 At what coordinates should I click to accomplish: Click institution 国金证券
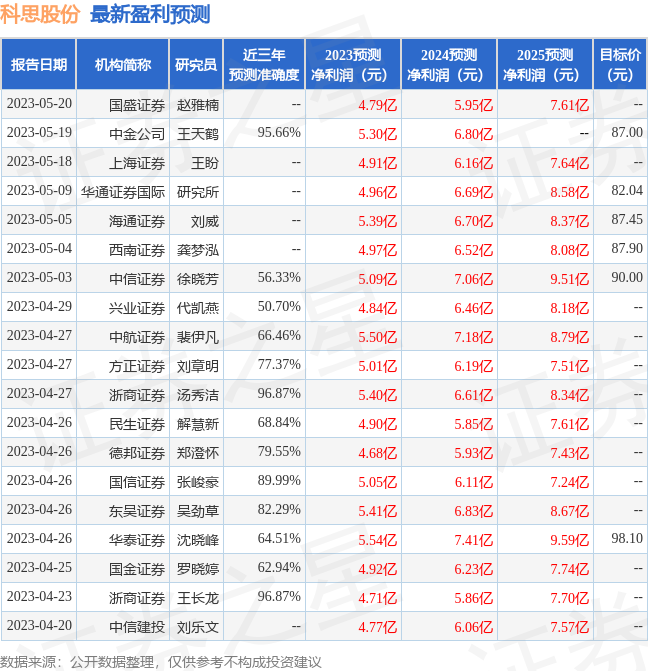coord(137,569)
